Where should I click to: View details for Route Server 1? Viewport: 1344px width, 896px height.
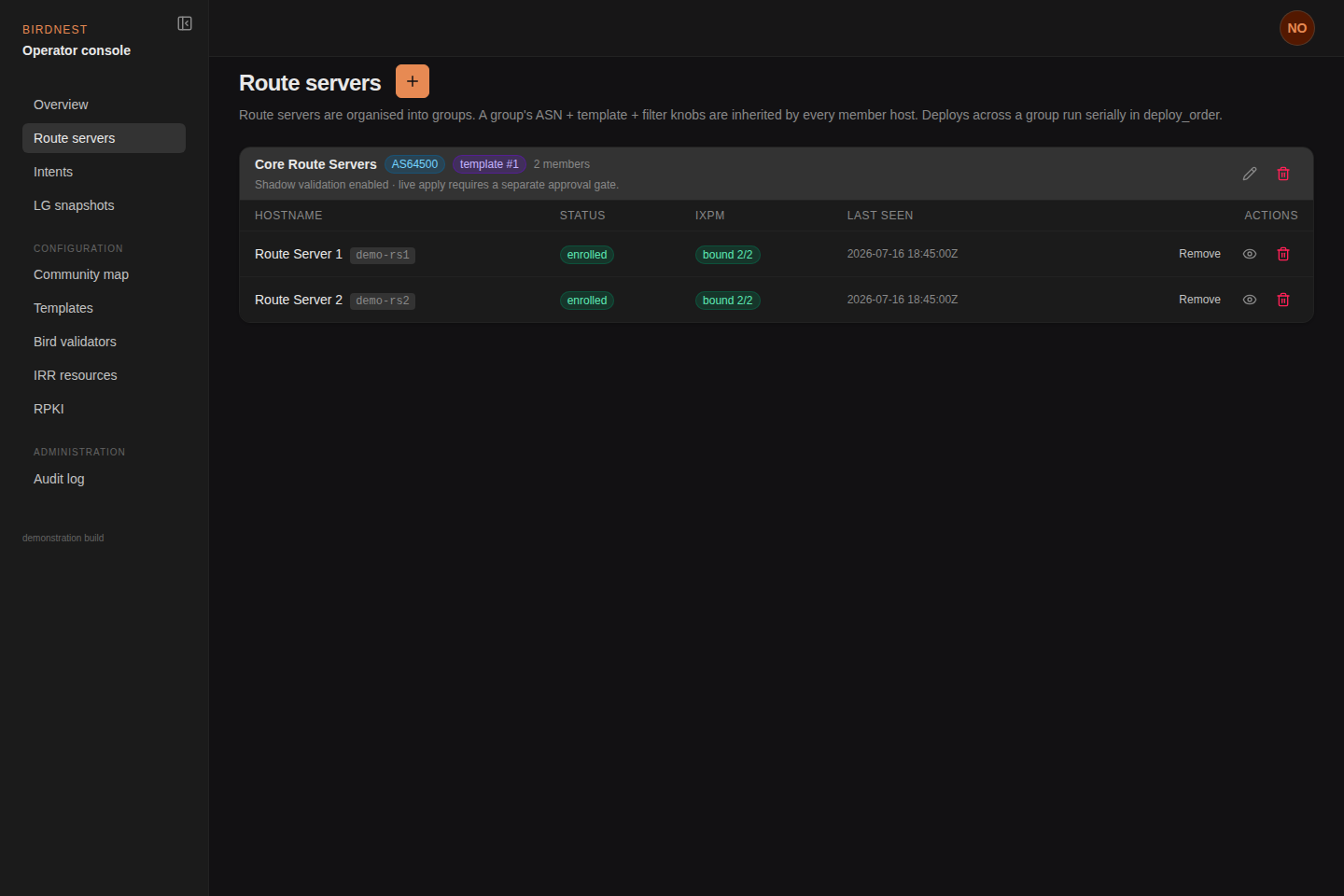pyautogui.click(x=1250, y=254)
